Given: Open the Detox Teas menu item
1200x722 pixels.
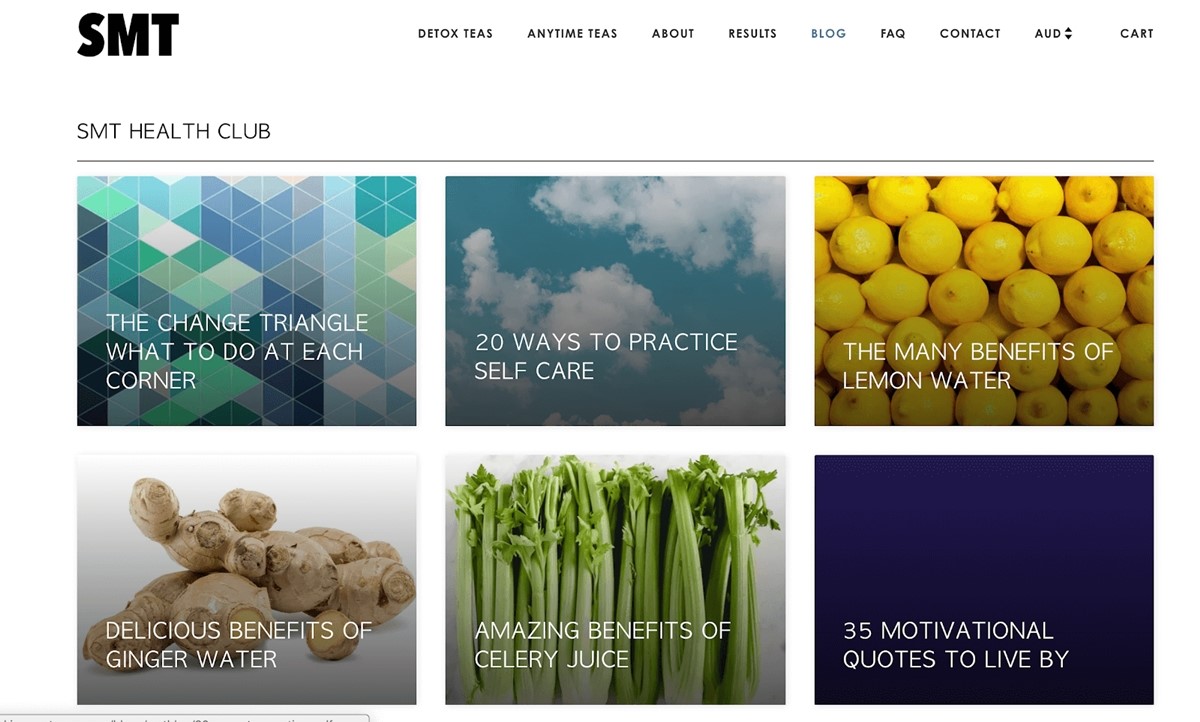Looking at the screenshot, I should [455, 33].
